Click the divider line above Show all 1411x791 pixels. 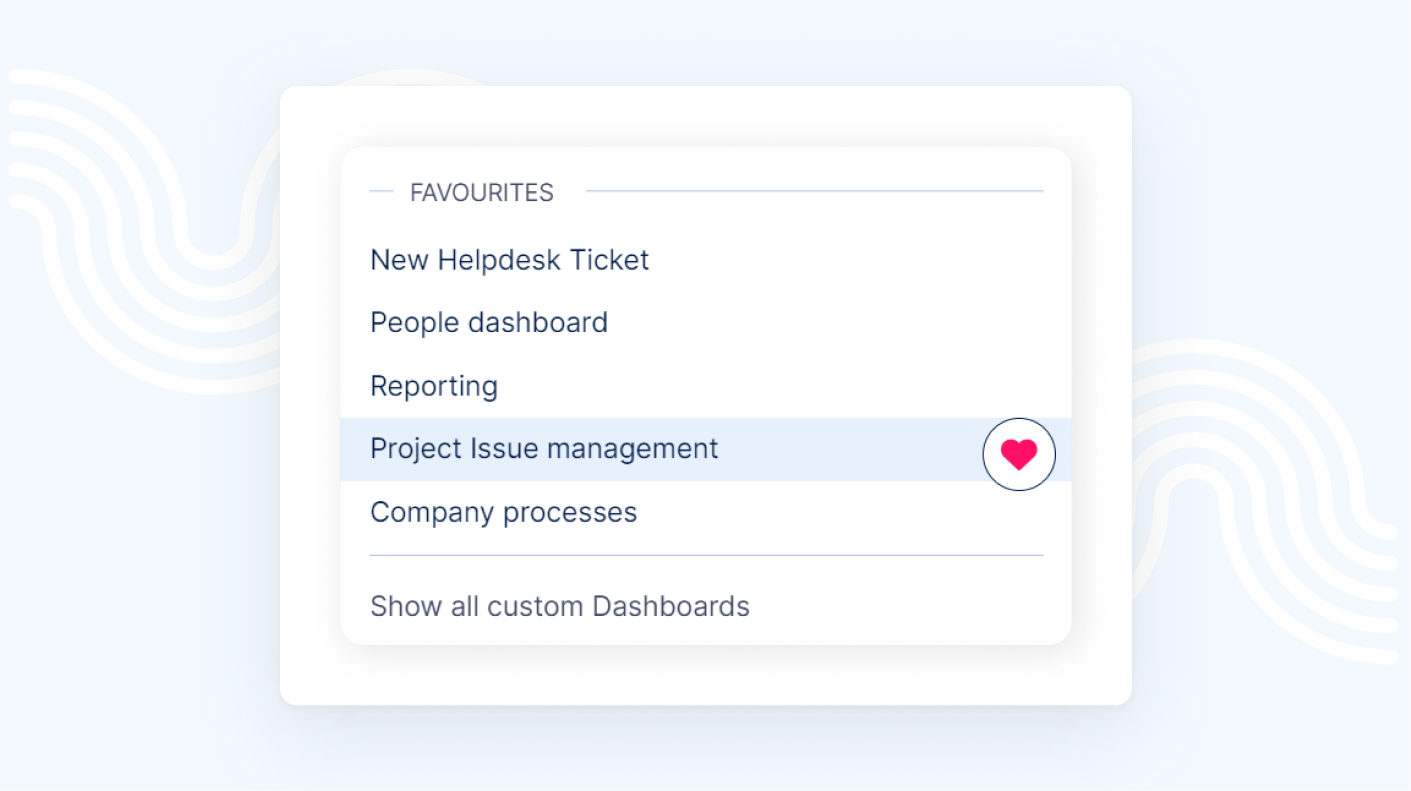click(706, 555)
